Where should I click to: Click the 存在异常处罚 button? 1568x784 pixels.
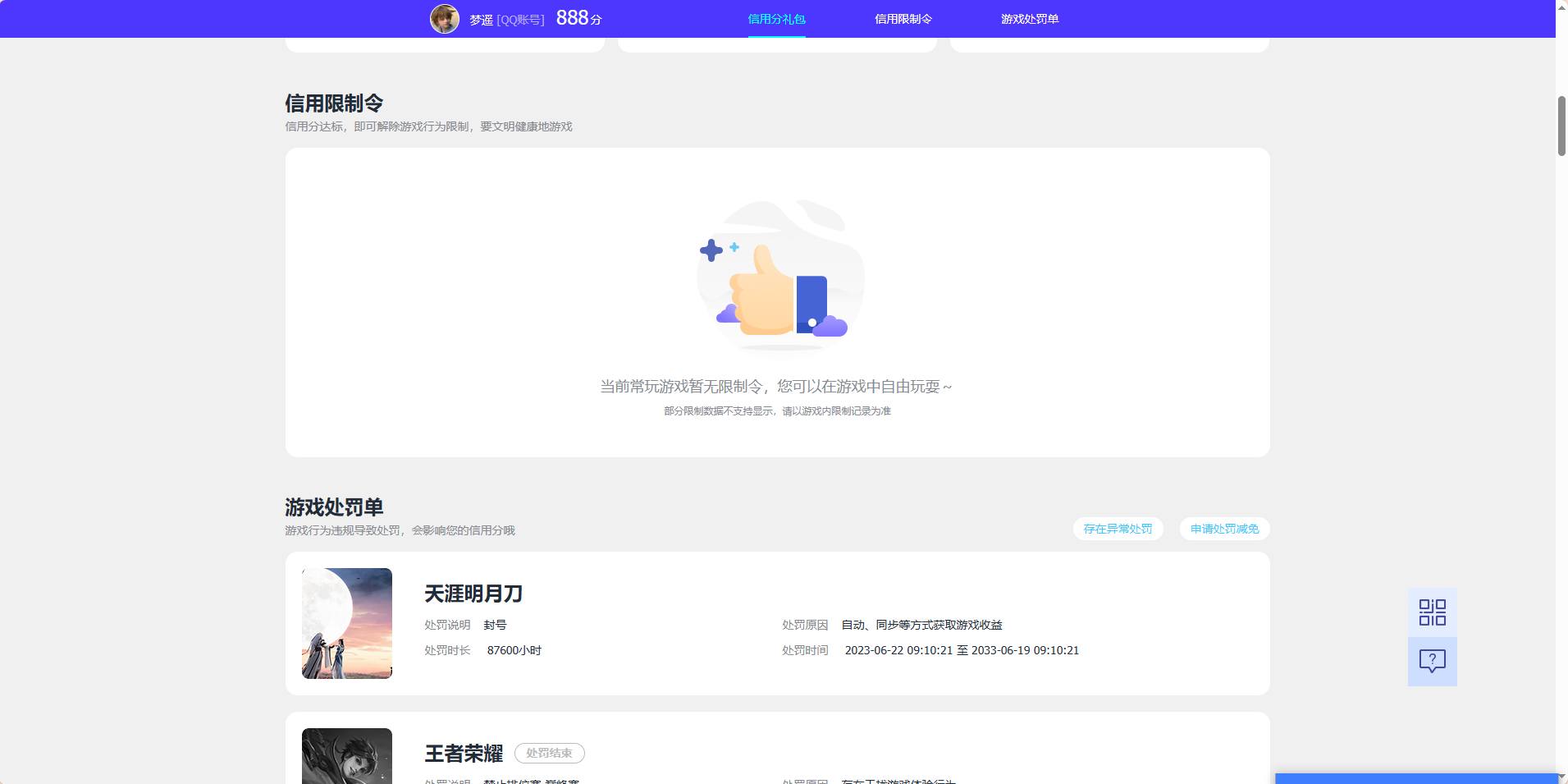tap(1118, 529)
